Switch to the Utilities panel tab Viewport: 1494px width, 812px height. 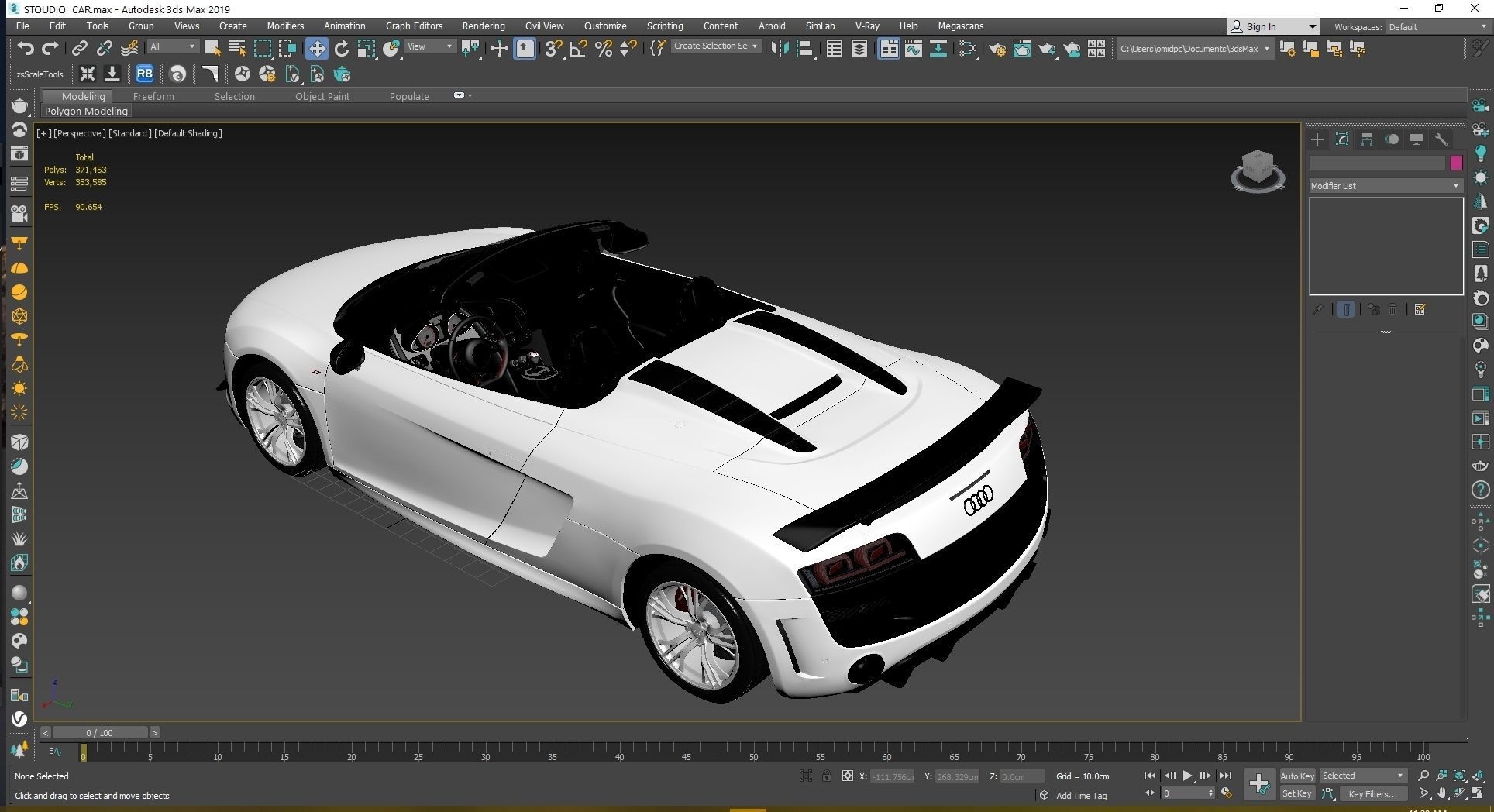click(x=1441, y=139)
